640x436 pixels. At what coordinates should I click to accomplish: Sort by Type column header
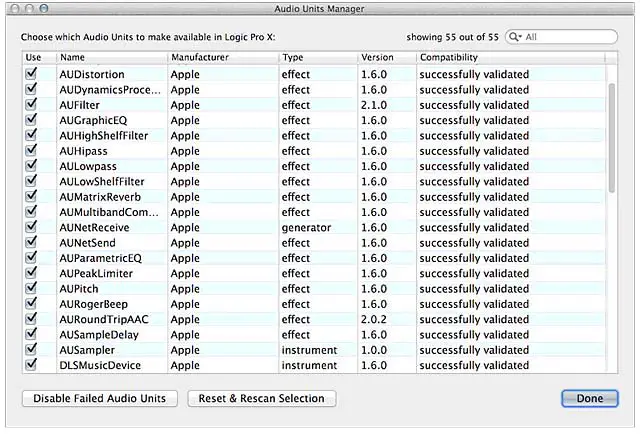318,58
